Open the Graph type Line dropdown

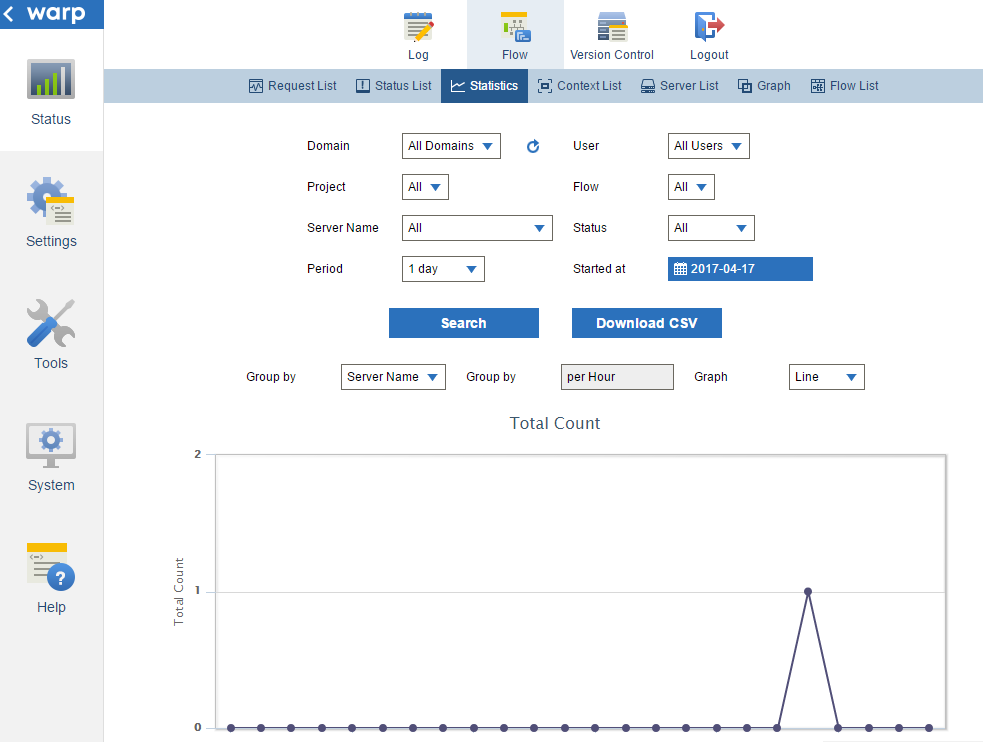coord(826,377)
